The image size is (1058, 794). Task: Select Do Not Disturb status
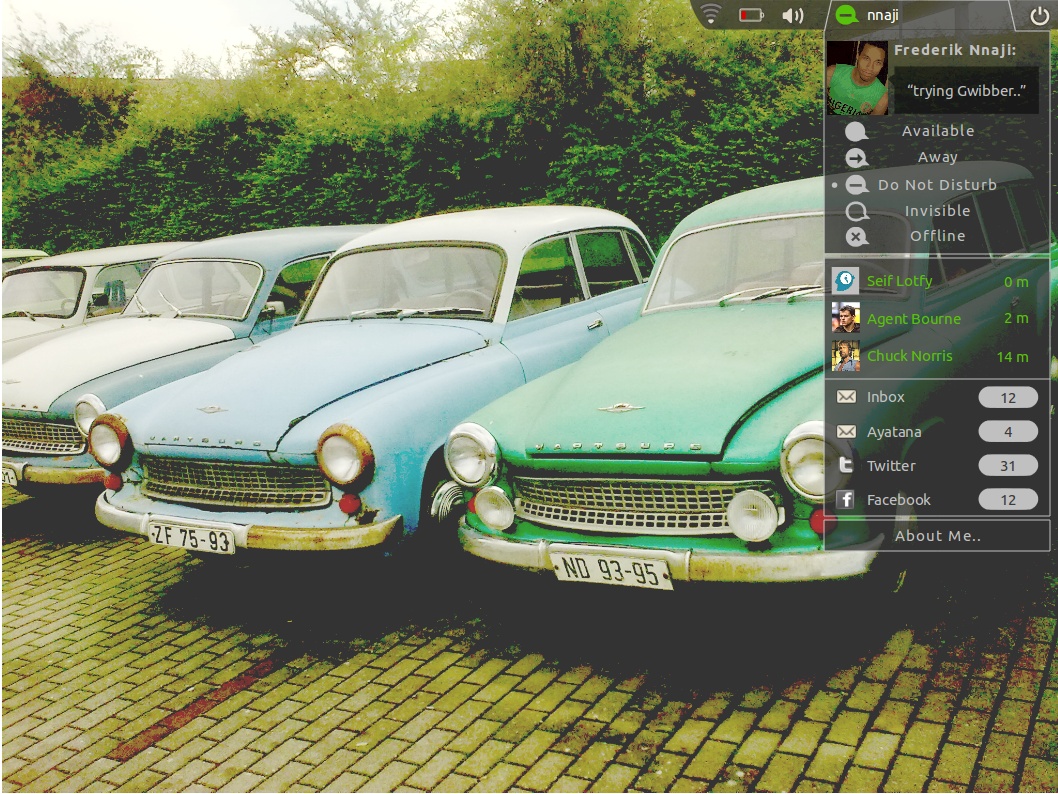(937, 185)
